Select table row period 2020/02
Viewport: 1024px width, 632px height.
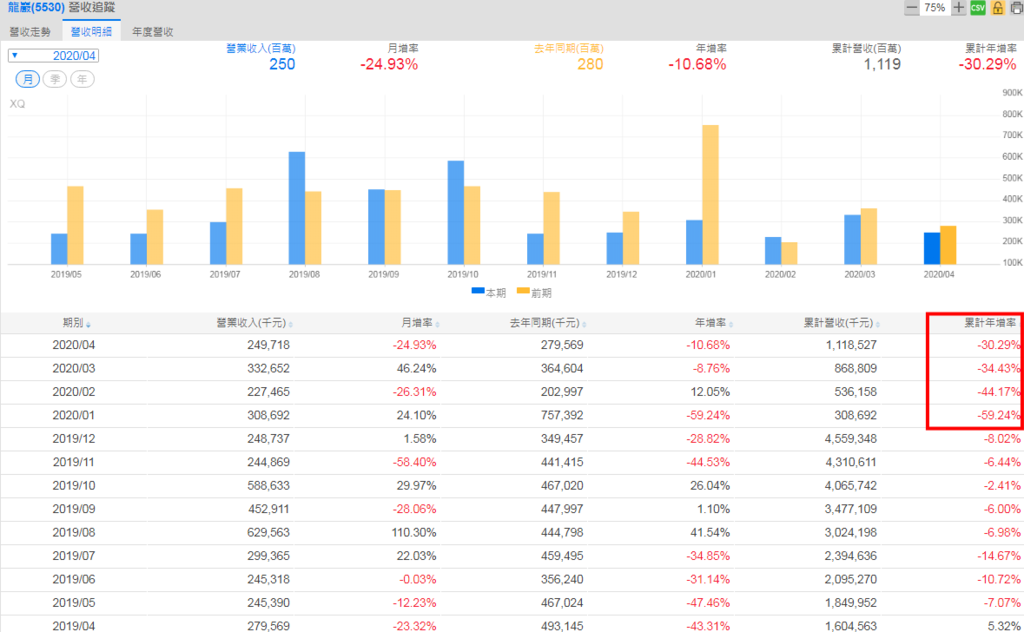[x=74, y=392]
